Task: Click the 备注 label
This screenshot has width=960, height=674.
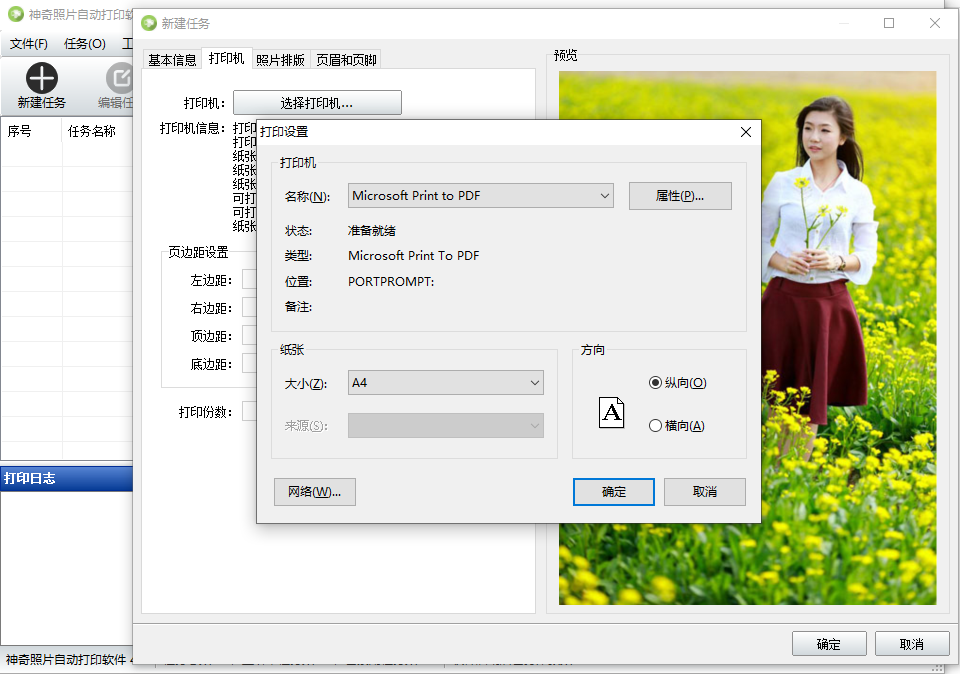Action: pos(298,307)
